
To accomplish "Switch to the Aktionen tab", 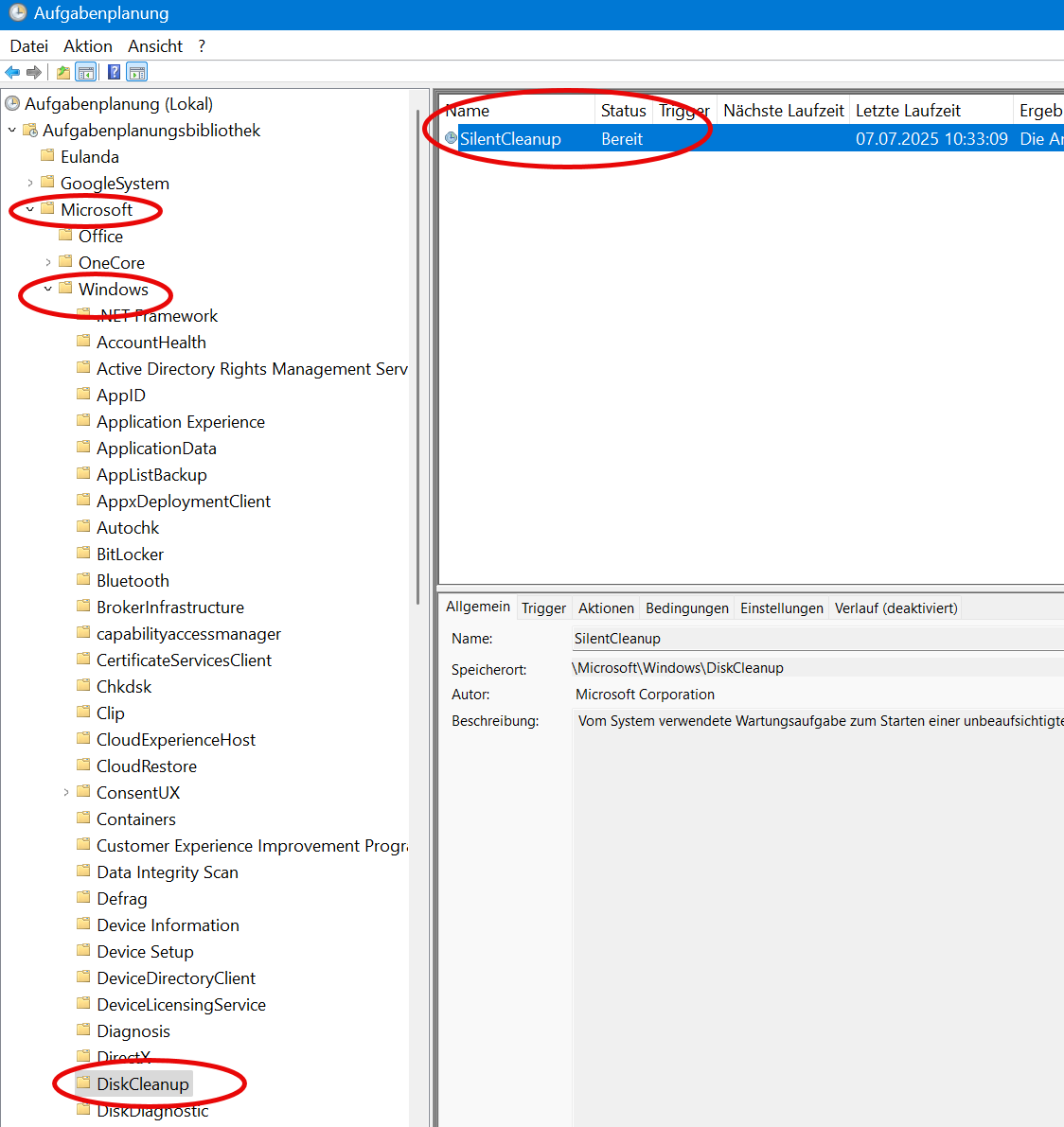I will coord(606,608).
